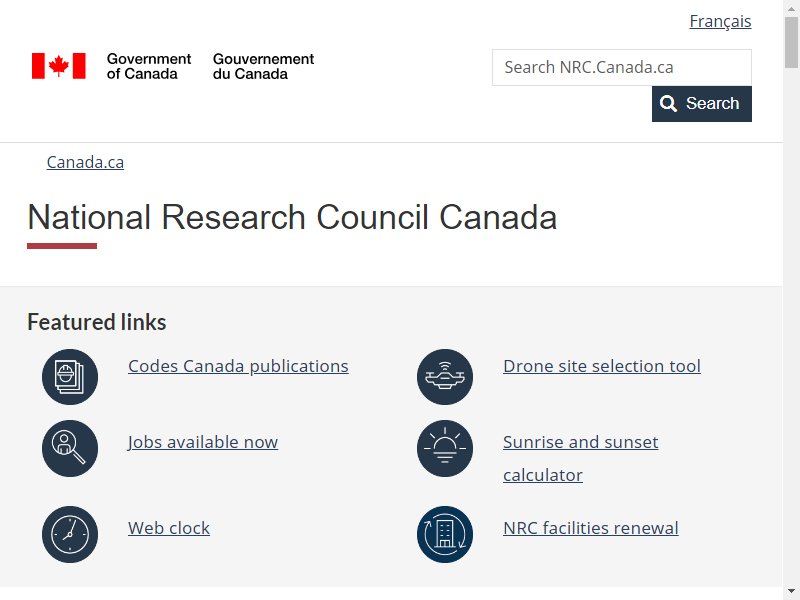This screenshot has width=800, height=600.
Task: Focus the Search NRC.Canada.ca field
Action: (621, 67)
